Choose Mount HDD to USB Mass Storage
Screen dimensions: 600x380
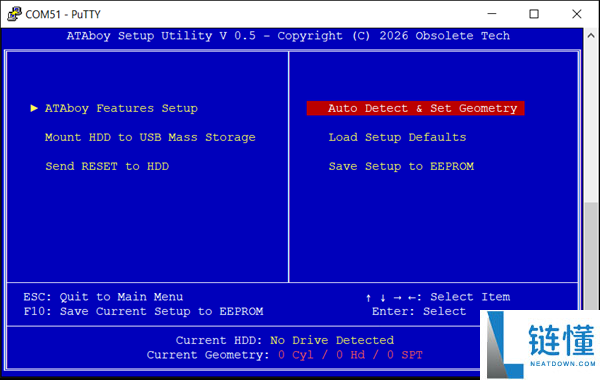(150, 137)
